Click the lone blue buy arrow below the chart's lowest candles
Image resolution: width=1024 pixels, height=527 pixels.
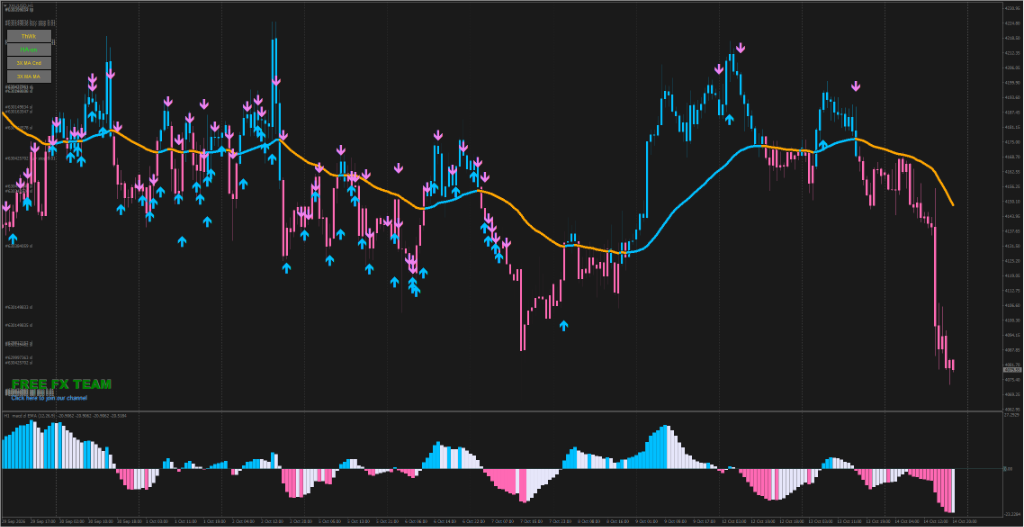click(x=564, y=325)
